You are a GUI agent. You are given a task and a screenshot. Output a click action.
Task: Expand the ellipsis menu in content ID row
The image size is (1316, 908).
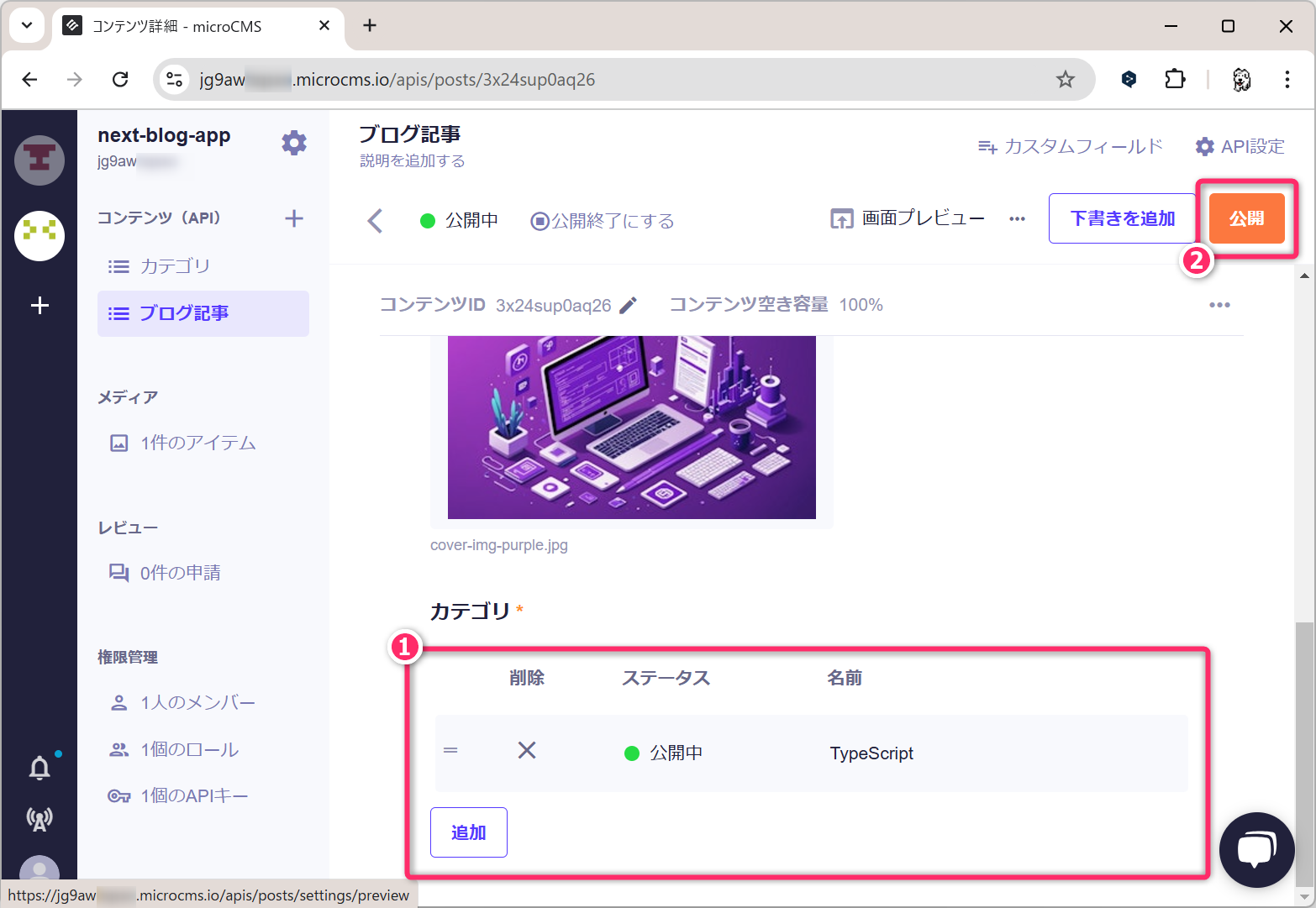click(1219, 305)
